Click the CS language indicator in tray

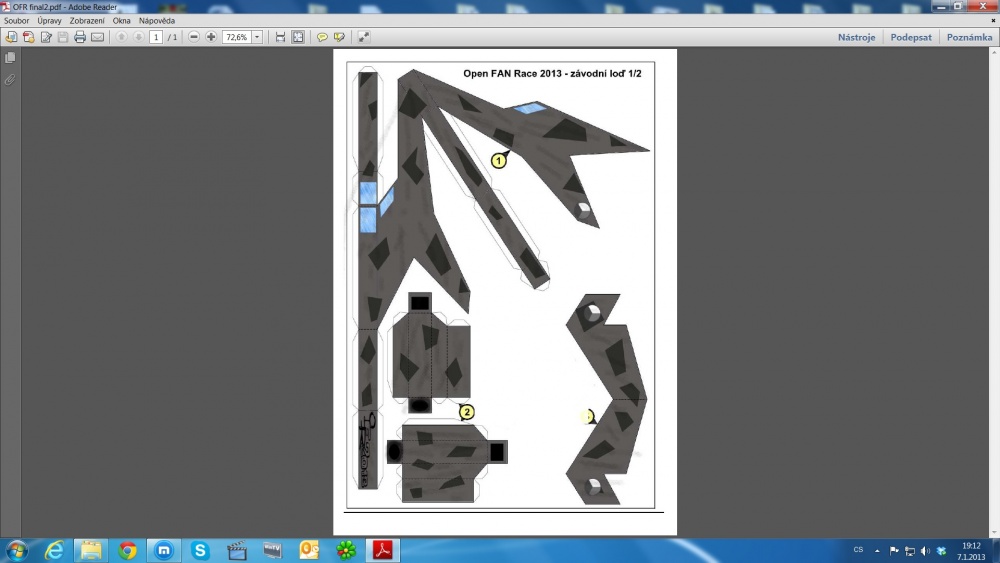tap(858, 550)
